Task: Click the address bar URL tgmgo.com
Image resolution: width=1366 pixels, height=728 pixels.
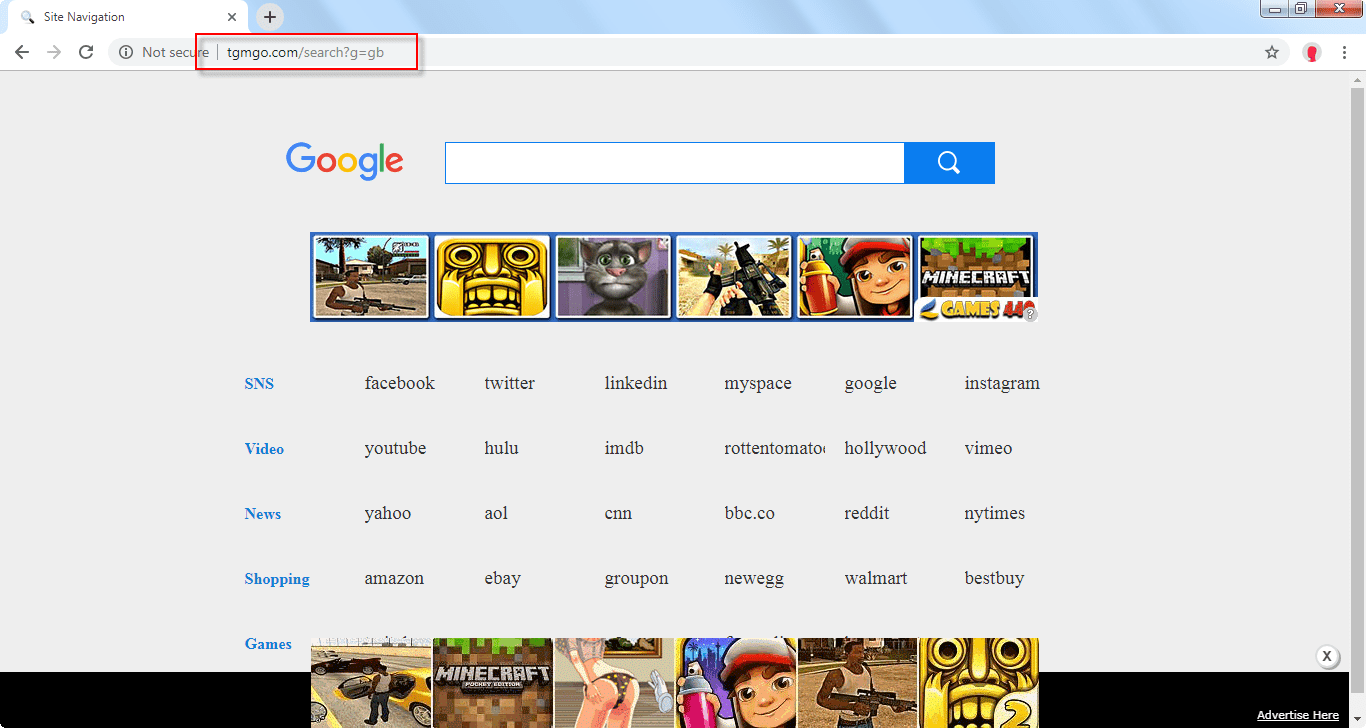Action: [305, 52]
